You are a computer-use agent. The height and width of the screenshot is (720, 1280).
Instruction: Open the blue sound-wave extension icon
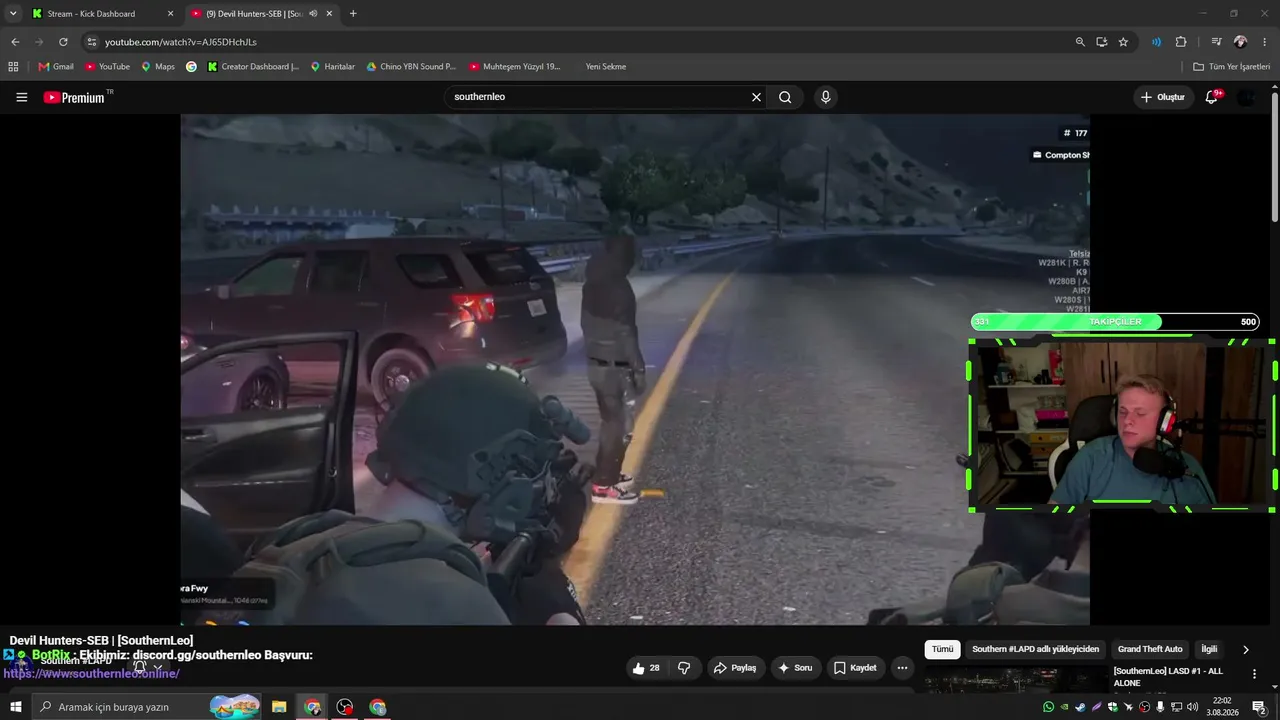coord(1156,42)
